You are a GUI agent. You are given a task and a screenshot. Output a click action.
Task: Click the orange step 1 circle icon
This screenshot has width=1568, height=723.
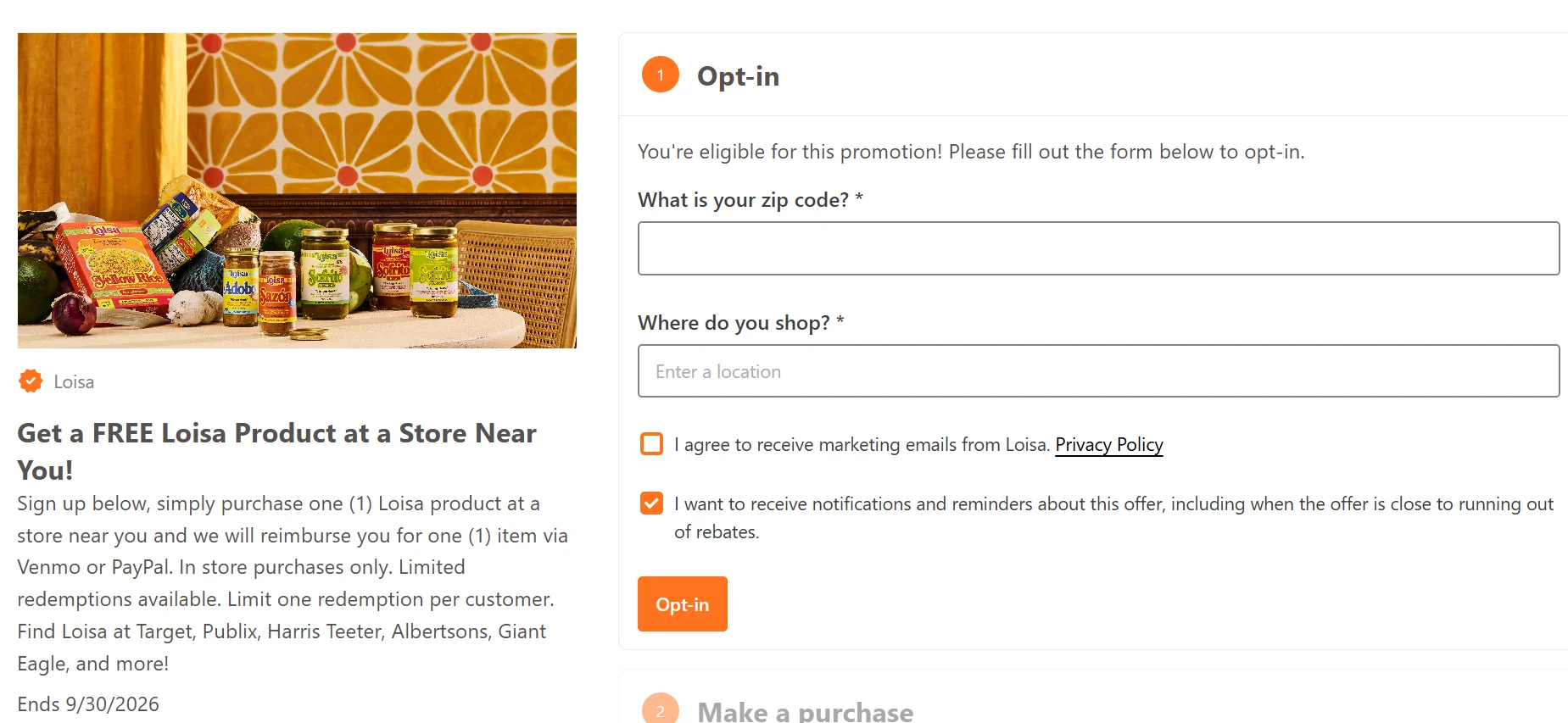click(x=661, y=75)
